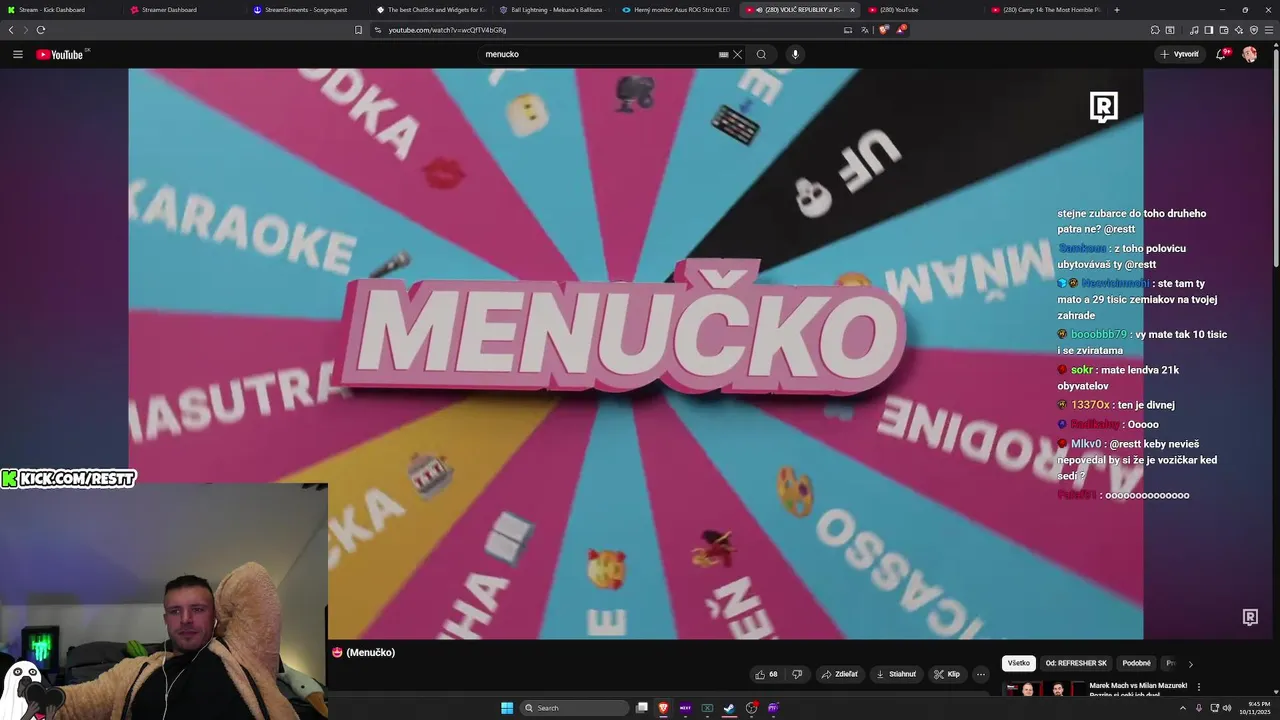This screenshot has width=1280, height=720.
Task: Open Brave browser taskbar icon
Action: click(663, 708)
